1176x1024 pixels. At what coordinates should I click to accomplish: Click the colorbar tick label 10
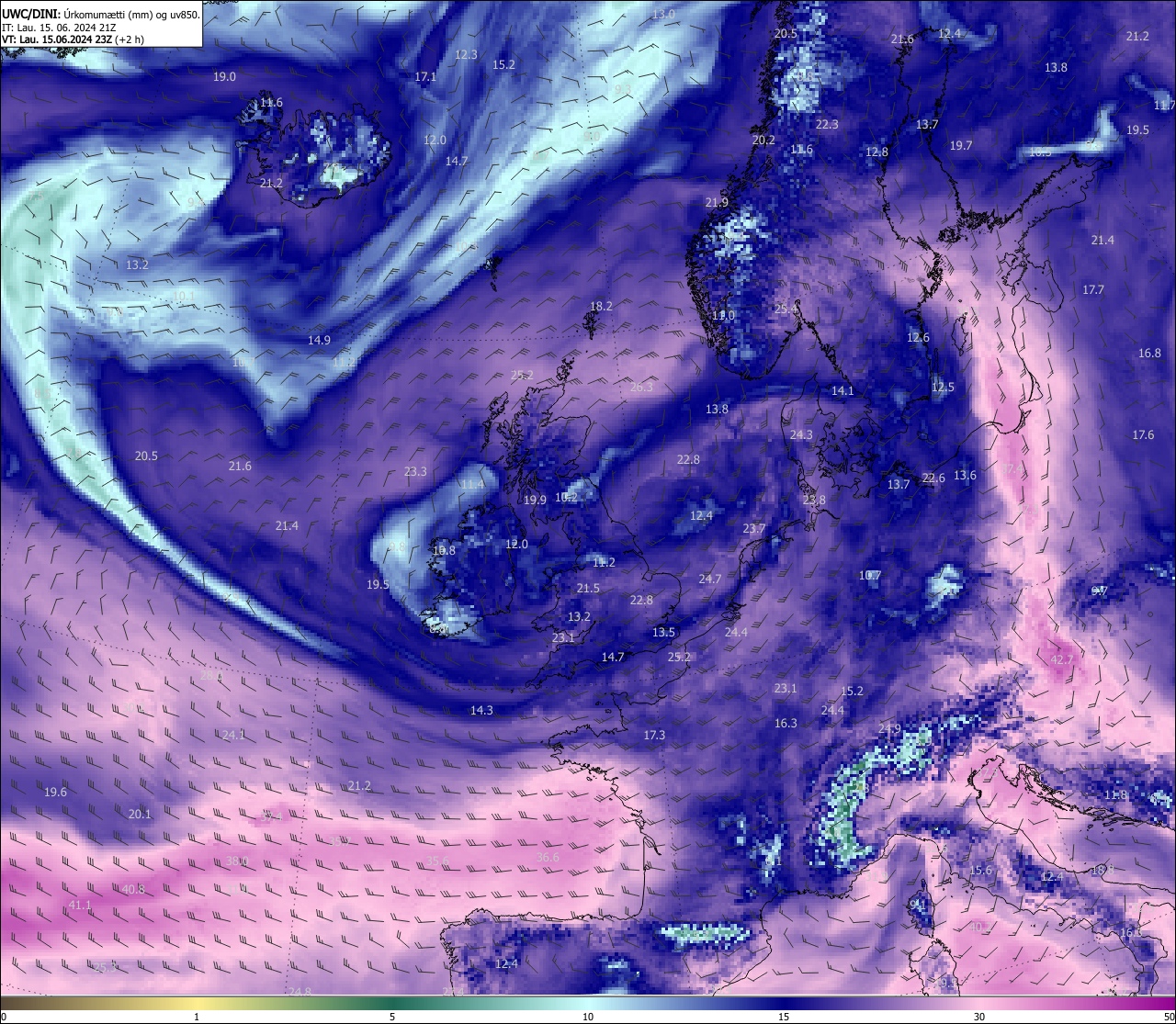point(588,1017)
